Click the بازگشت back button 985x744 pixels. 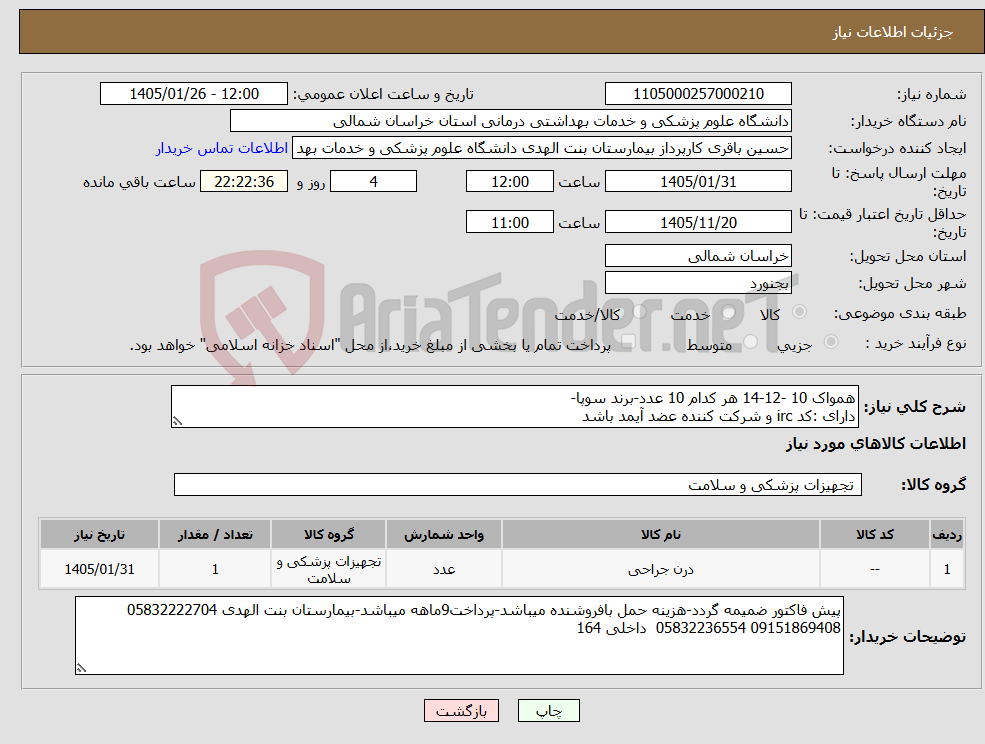(x=461, y=711)
